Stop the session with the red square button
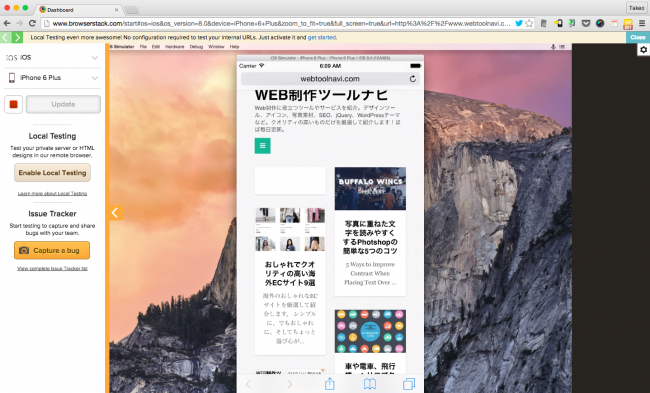650x393 pixels. (x=13, y=104)
